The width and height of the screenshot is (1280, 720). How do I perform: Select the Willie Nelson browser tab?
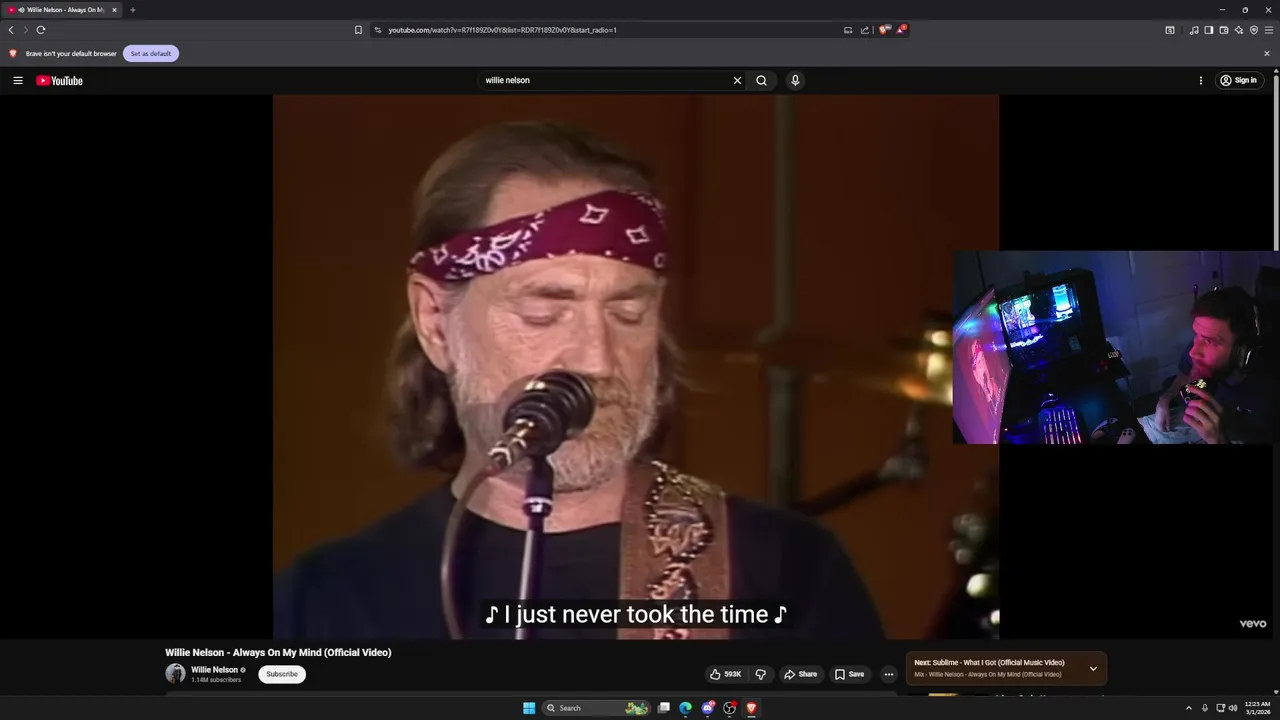pyautogui.click(x=62, y=10)
